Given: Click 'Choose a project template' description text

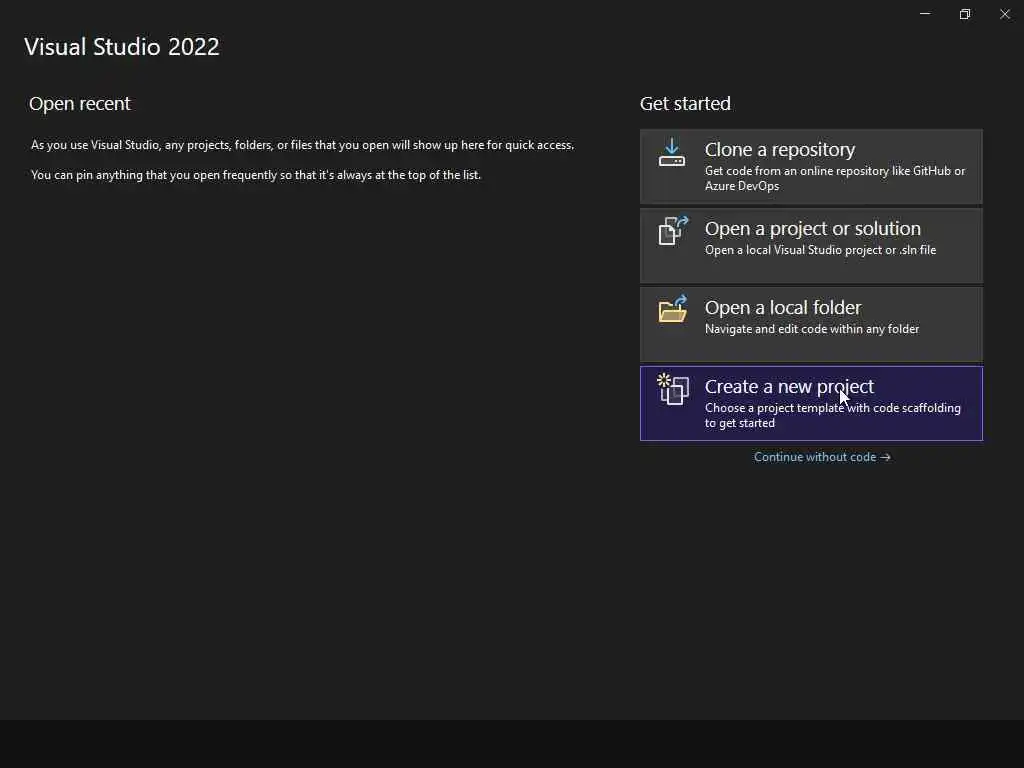Looking at the screenshot, I should pyautogui.click(x=833, y=415).
